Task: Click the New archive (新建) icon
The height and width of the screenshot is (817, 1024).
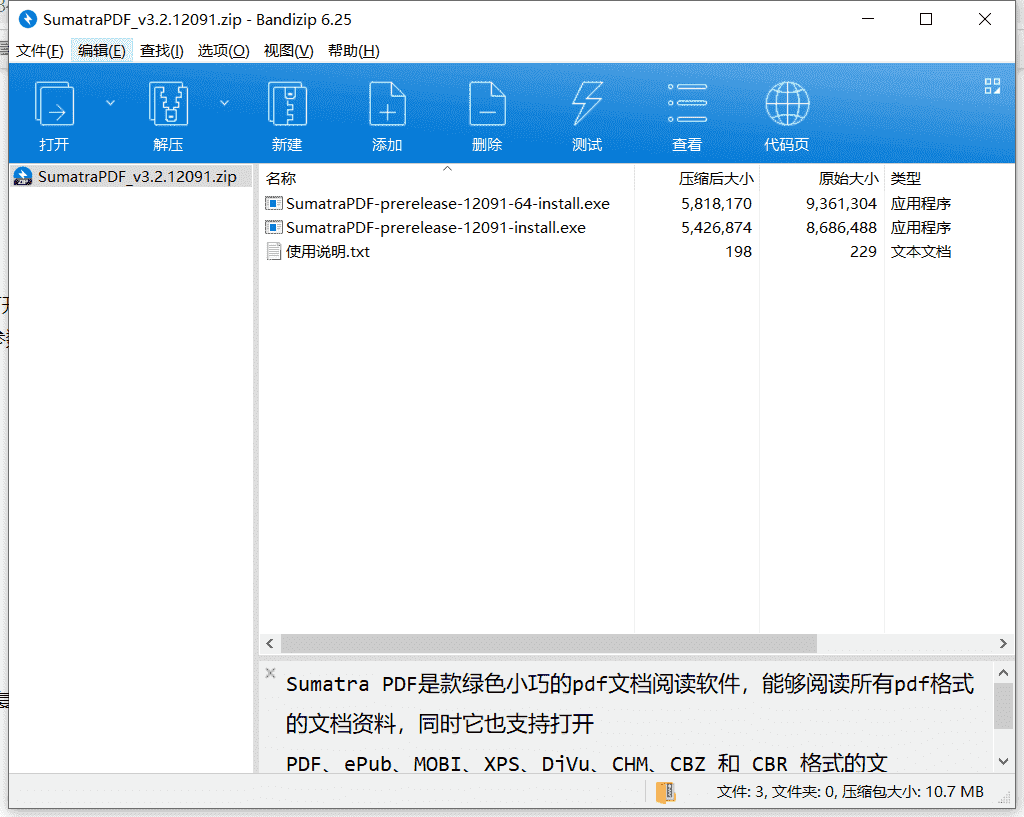Action: pos(287,104)
